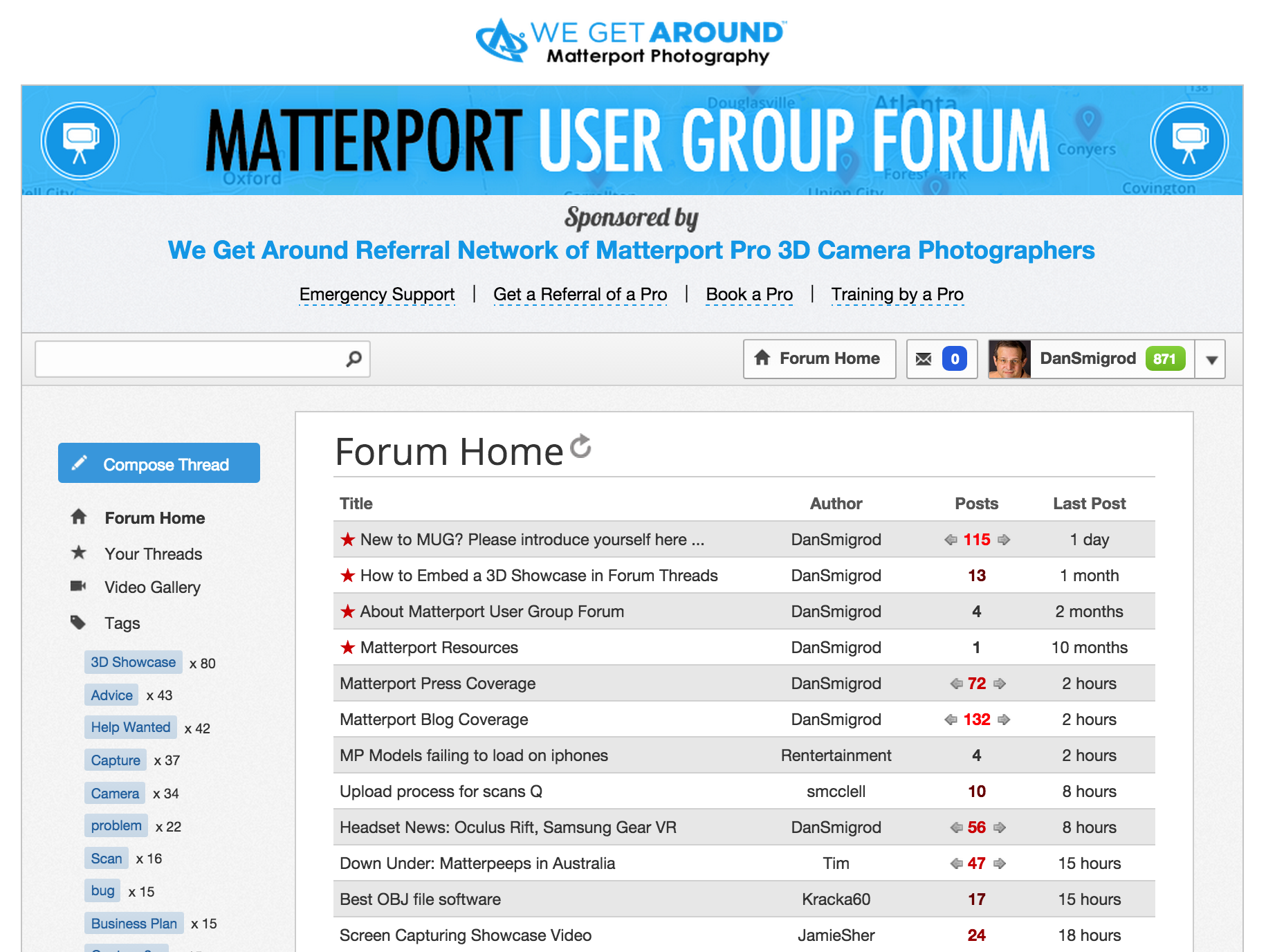Viewport: 1266px width, 952px height.
Task: Click Book a Pro link
Action: 749,295
